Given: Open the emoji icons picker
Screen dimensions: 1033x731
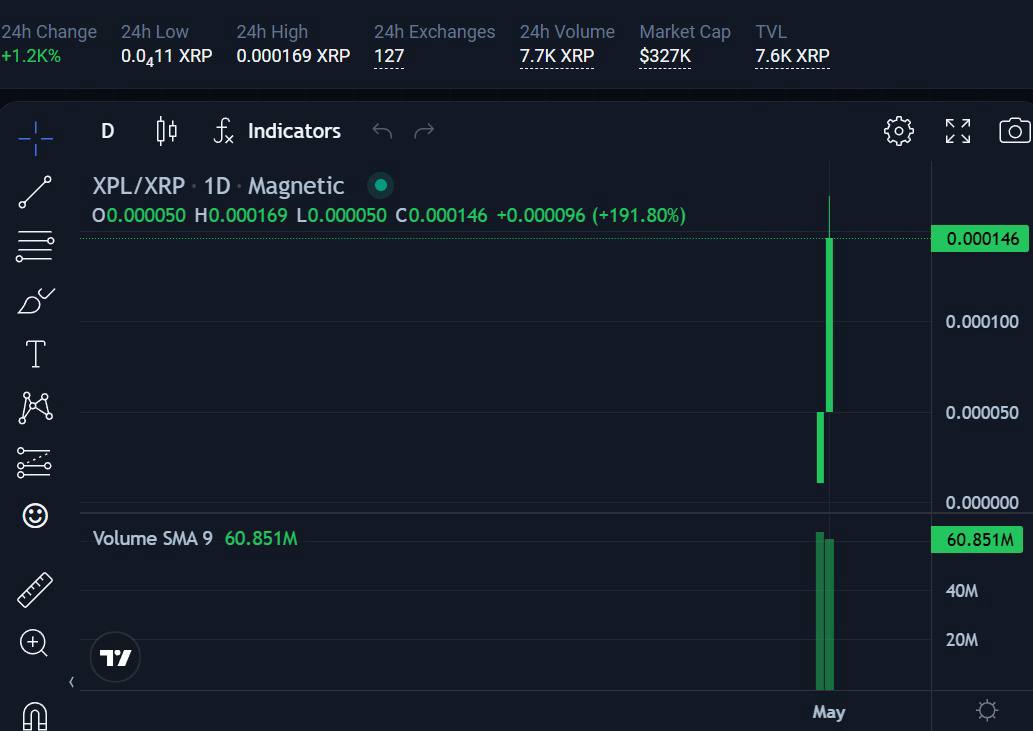Looking at the screenshot, I should click(35, 515).
